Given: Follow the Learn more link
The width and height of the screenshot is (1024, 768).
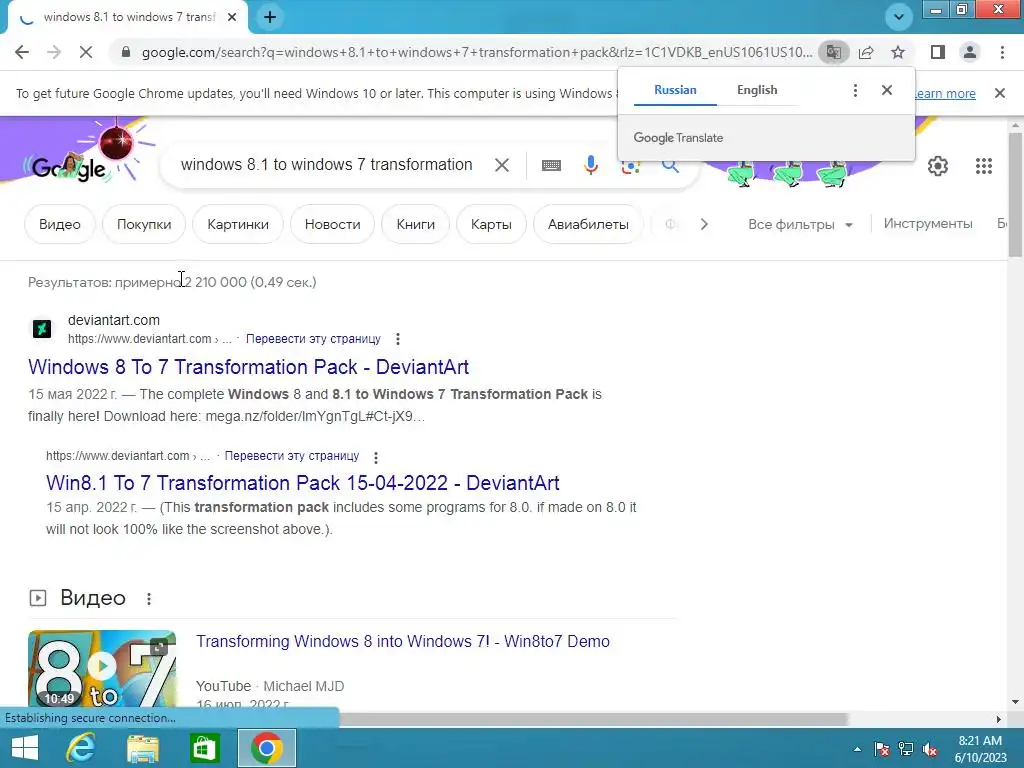Looking at the screenshot, I should pyautogui.click(x=945, y=93).
